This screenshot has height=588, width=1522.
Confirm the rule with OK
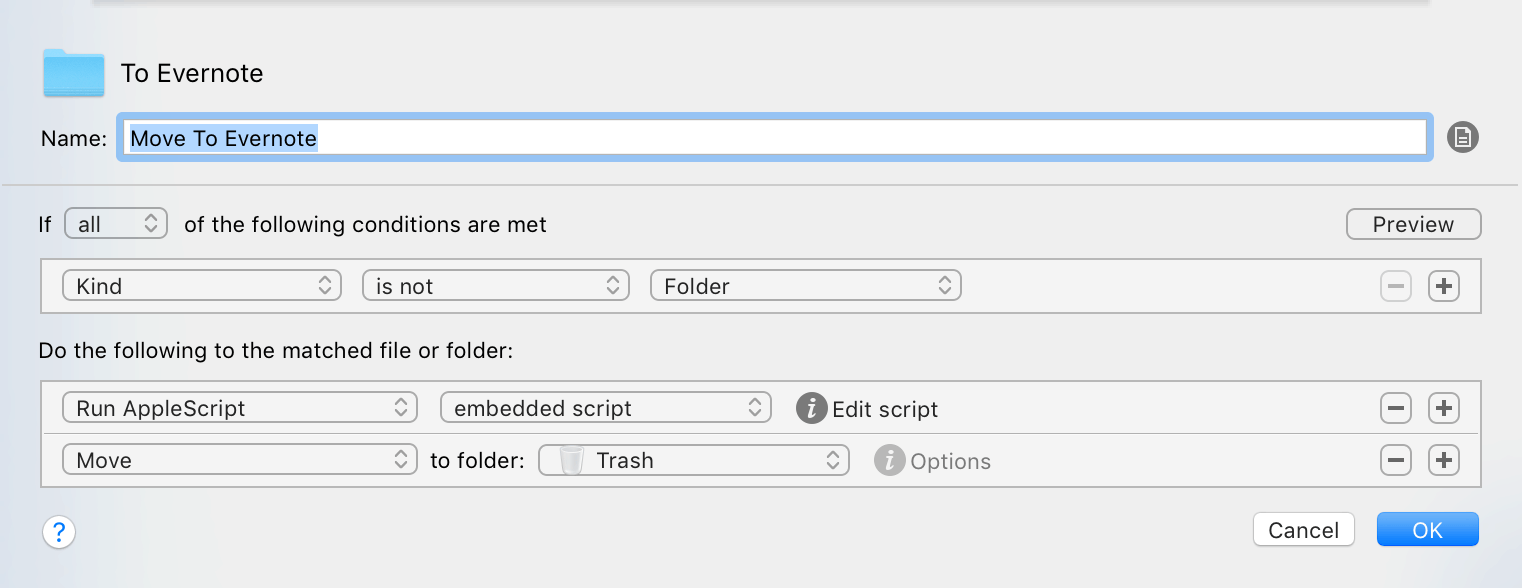(x=1427, y=530)
